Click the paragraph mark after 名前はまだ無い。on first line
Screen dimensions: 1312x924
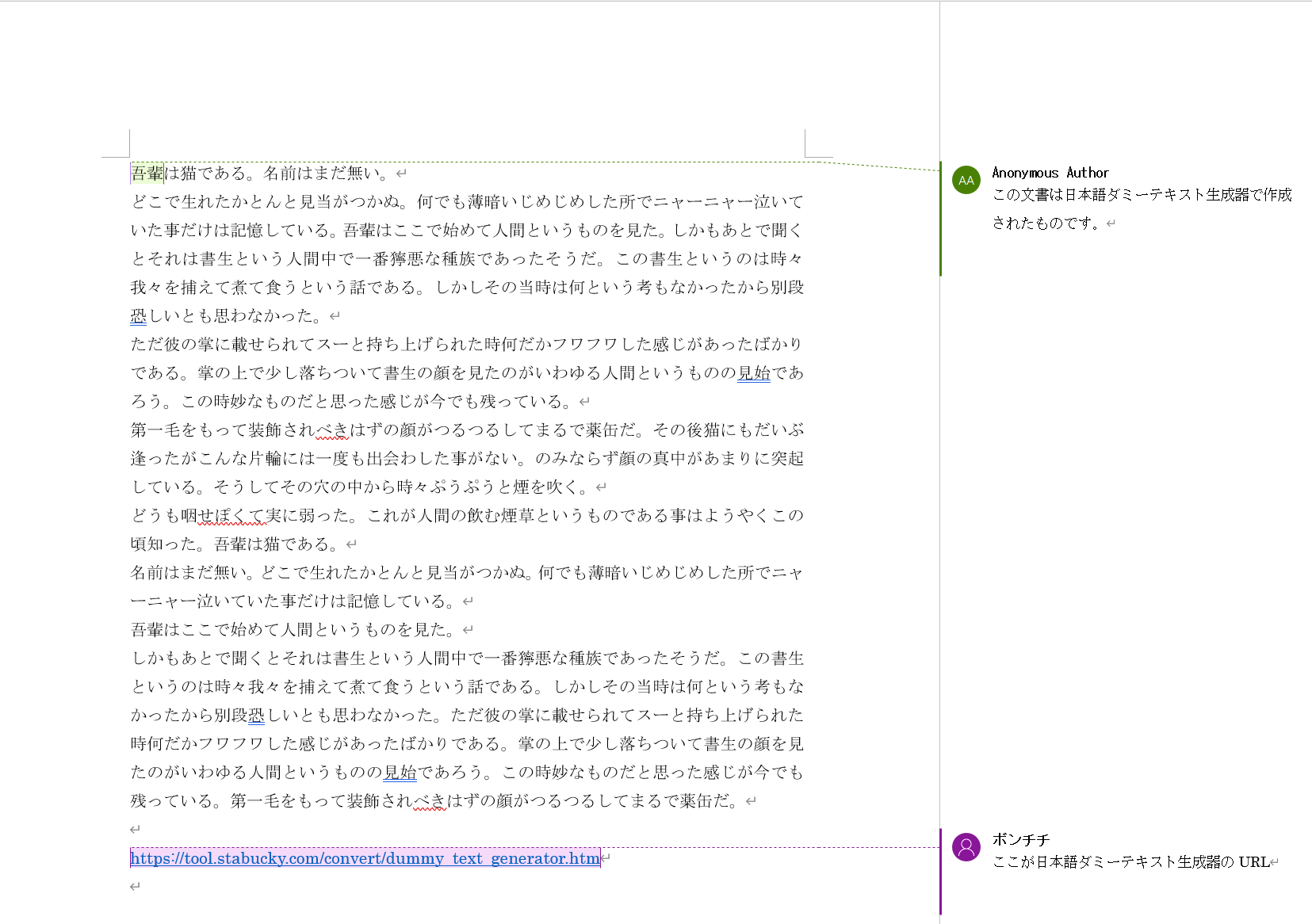tap(401, 174)
